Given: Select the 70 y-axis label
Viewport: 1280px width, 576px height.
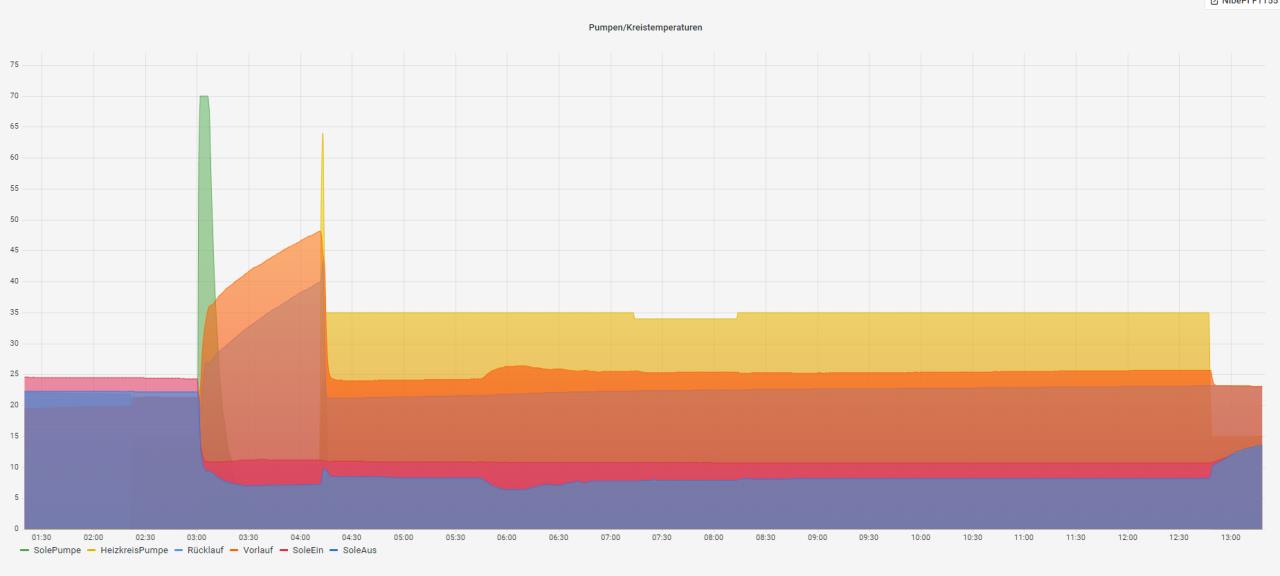Looking at the screenshot, I should click(14, 96).
